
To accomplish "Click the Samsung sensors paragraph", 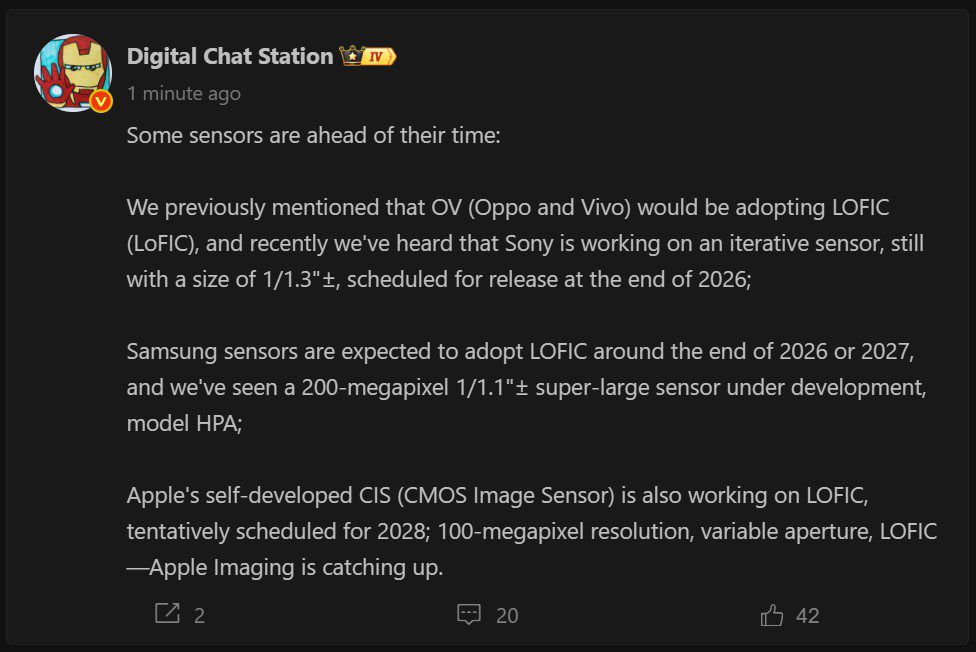I will (520, 388).
